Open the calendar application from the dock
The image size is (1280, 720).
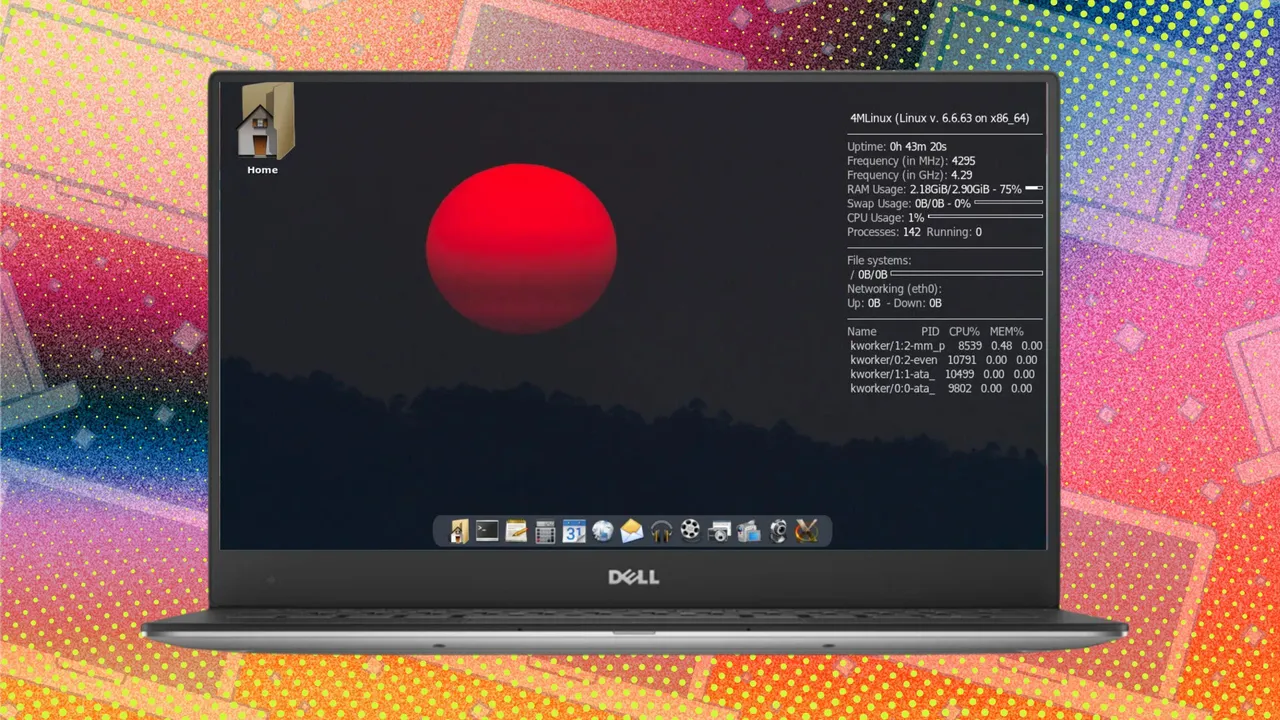(x=574, y=531)
